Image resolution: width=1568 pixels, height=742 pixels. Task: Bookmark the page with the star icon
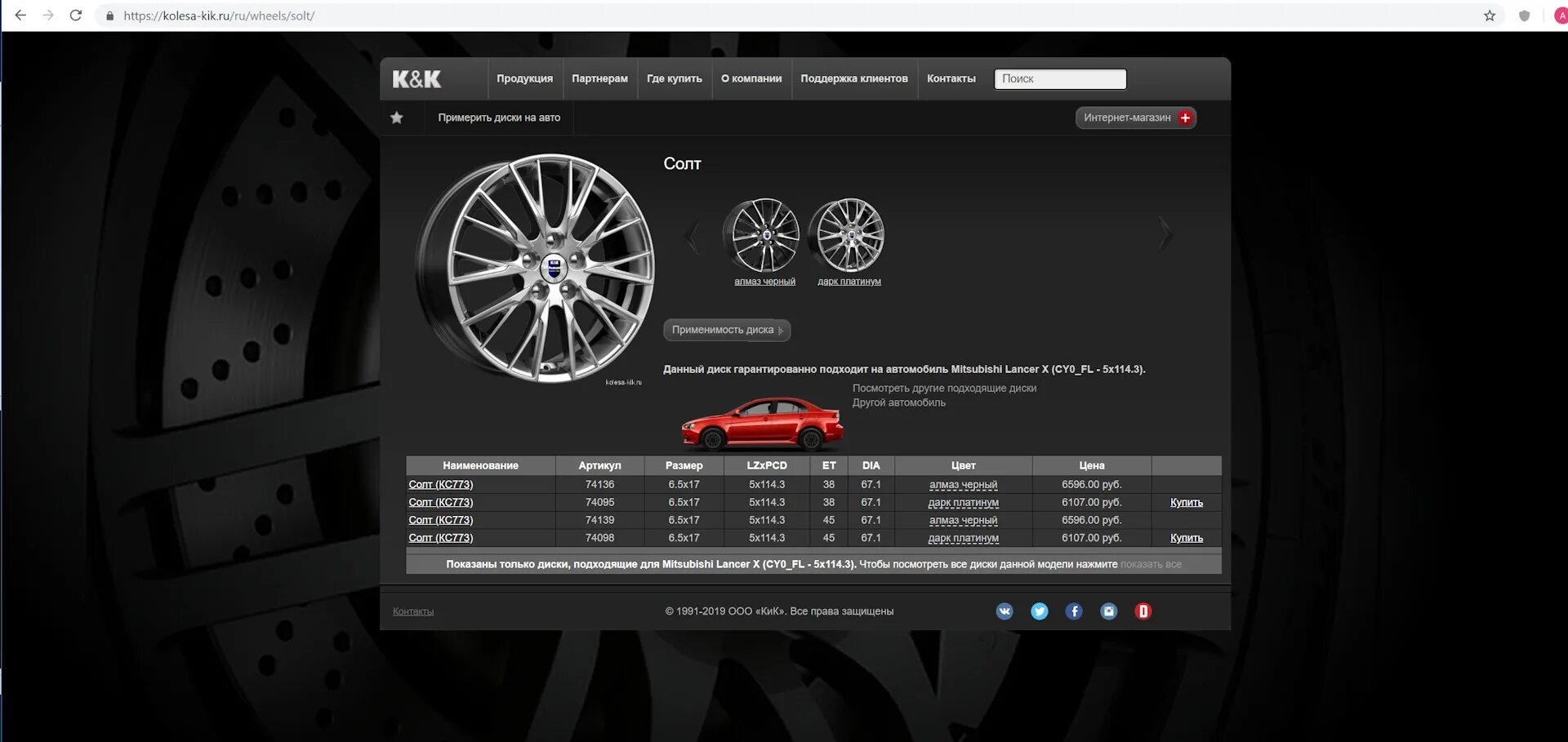1490,16
